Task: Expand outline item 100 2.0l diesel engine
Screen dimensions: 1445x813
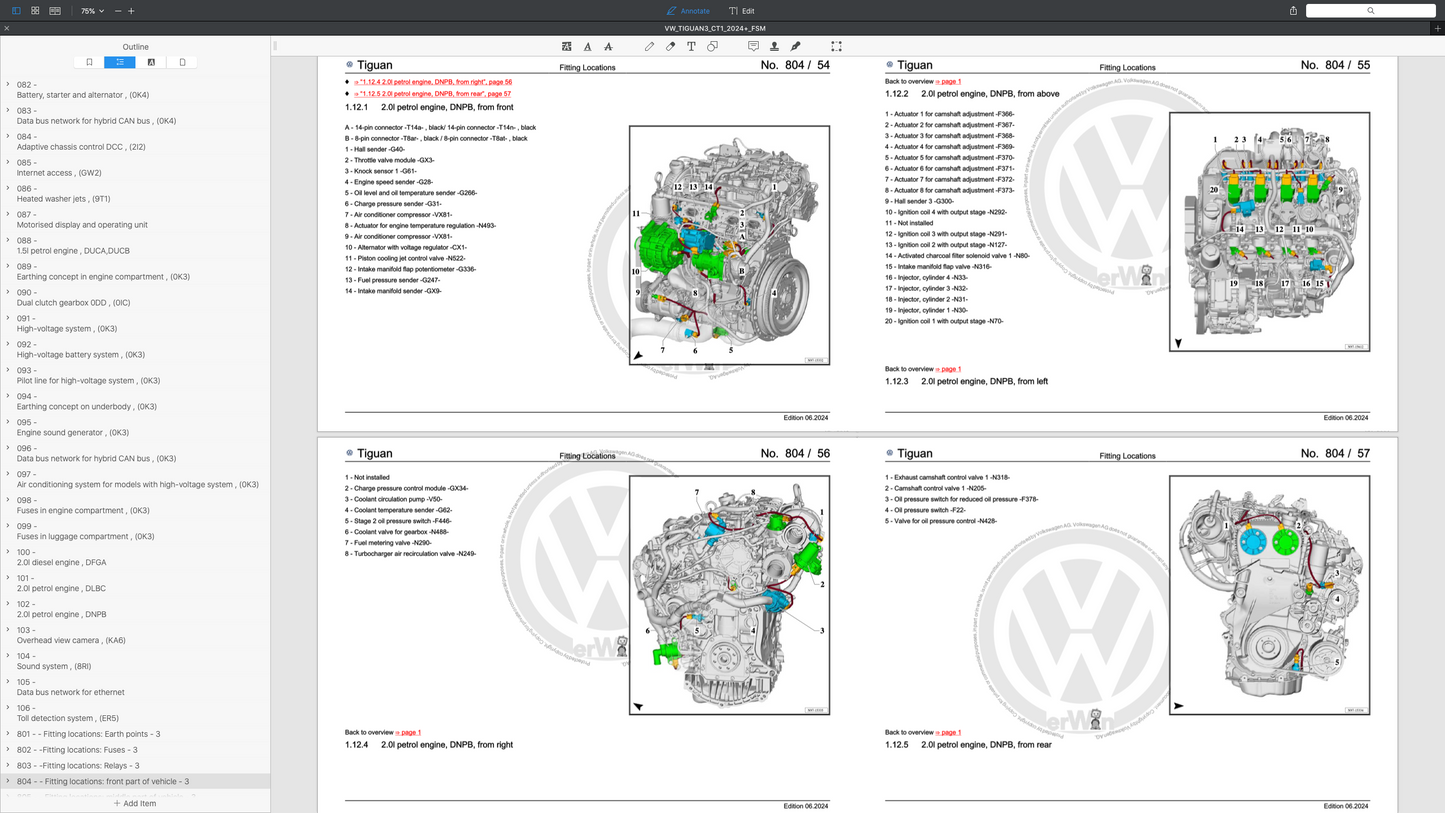Action: coord(8,552)
